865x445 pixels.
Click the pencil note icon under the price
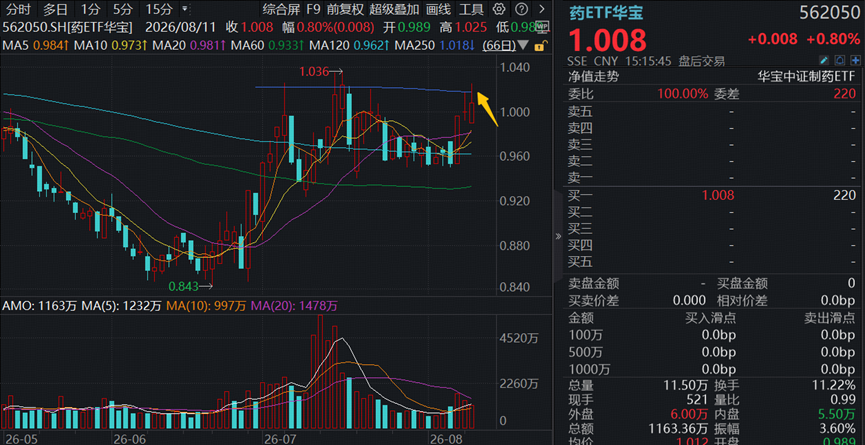tap(825, 61)
